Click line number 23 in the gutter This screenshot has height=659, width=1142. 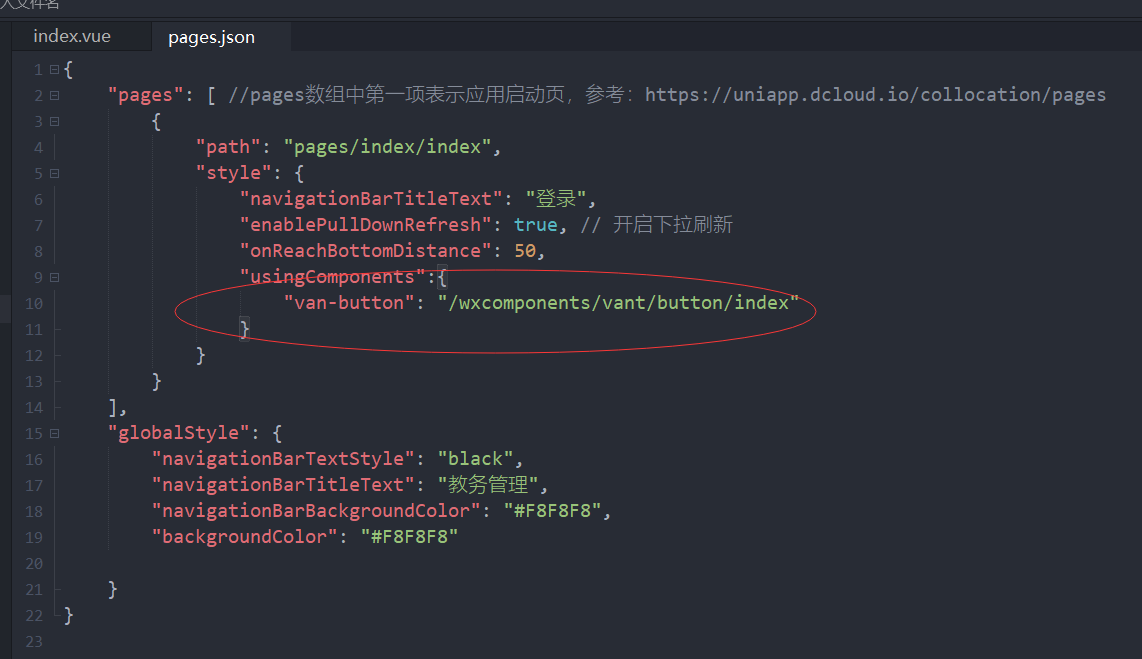34,642
